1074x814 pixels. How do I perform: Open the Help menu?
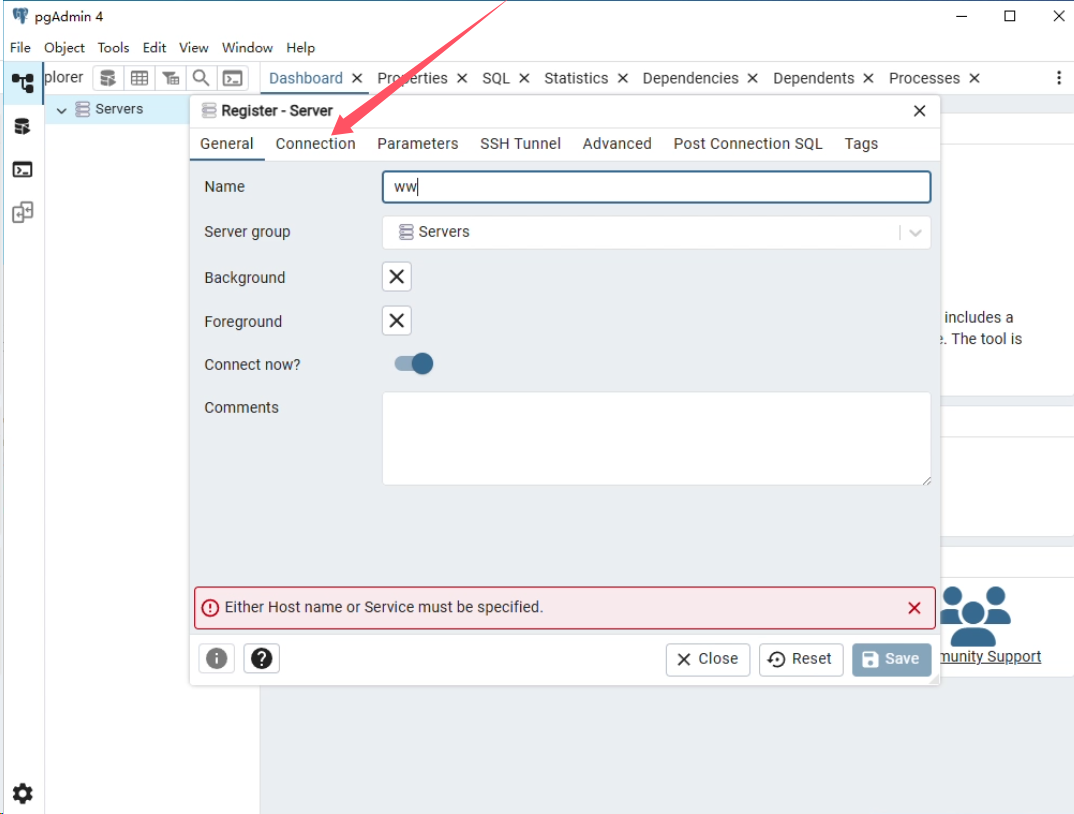301,47
